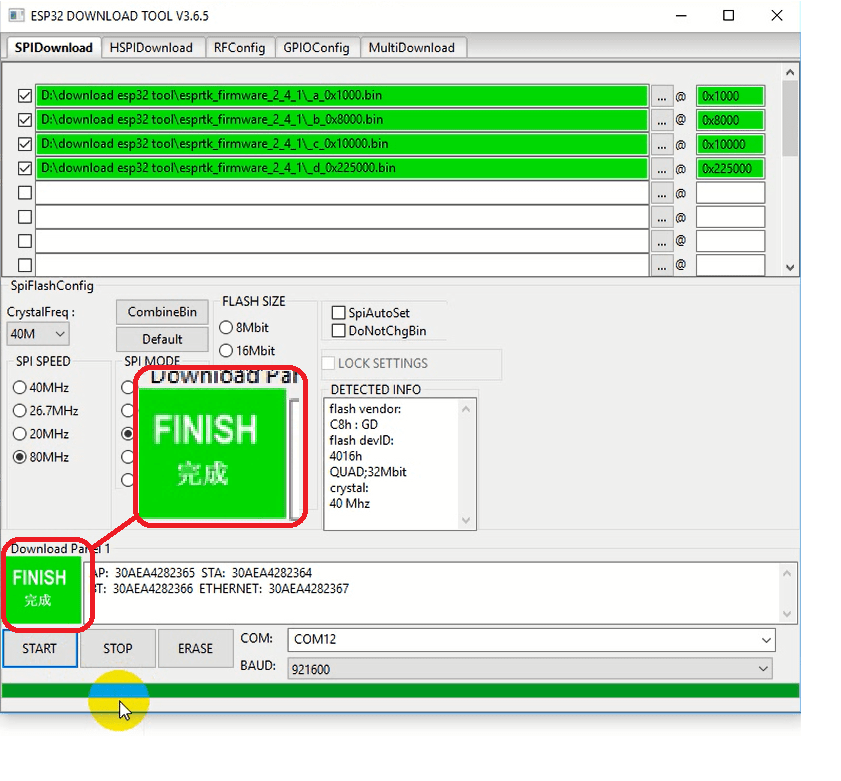Click the down arrow on the firmware list scrollbar

(x=790, y=265)
